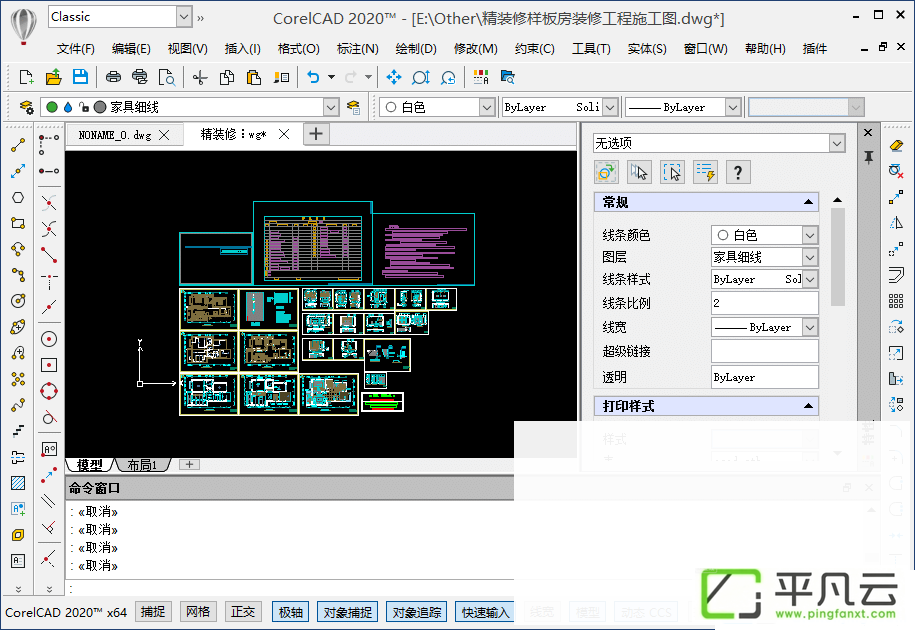
Task: Open the 家具细线 layer dropdown
Action: tap(331, 107)
